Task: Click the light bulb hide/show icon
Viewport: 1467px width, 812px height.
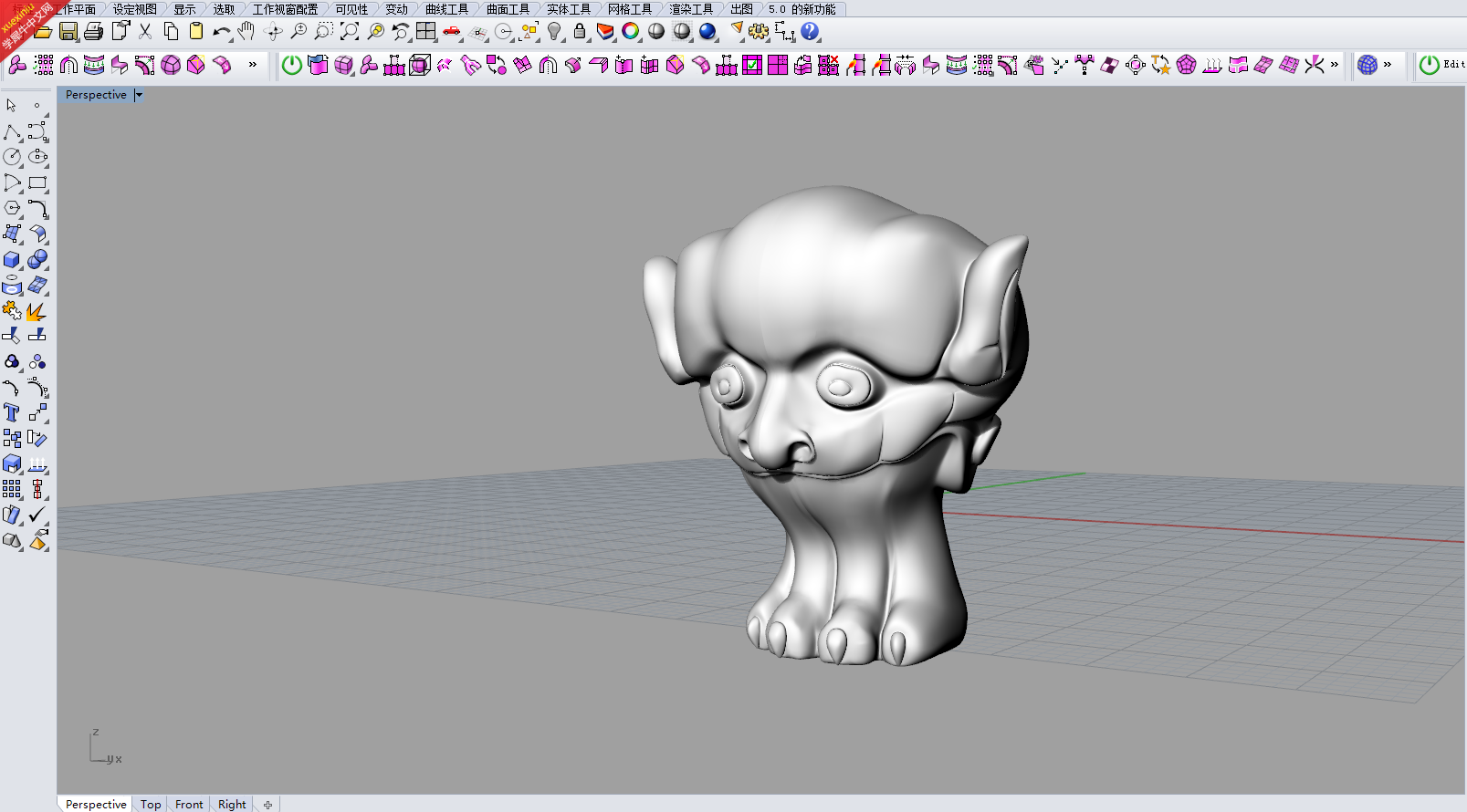Action: 554,32
